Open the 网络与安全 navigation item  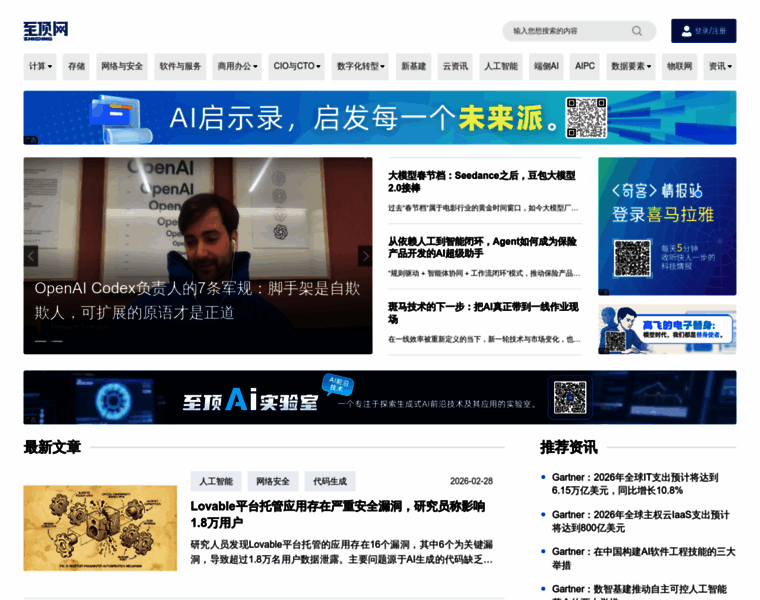(122, 67)
